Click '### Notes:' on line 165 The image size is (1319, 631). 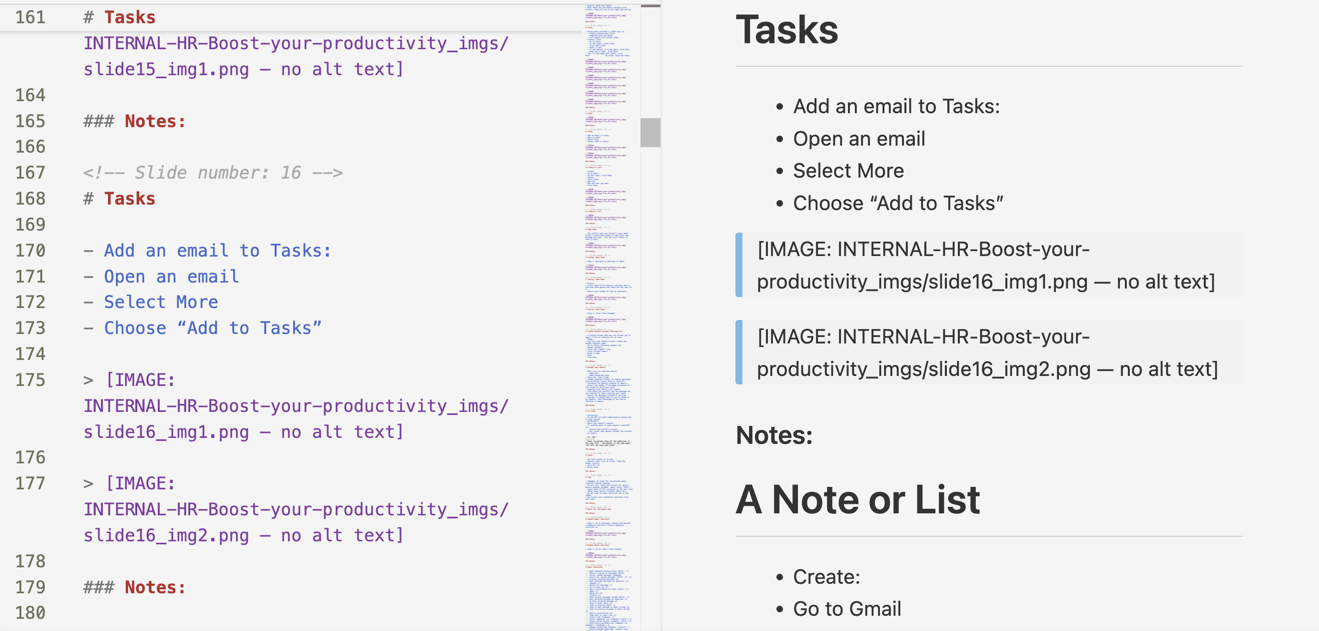click(x=135, y=121)
